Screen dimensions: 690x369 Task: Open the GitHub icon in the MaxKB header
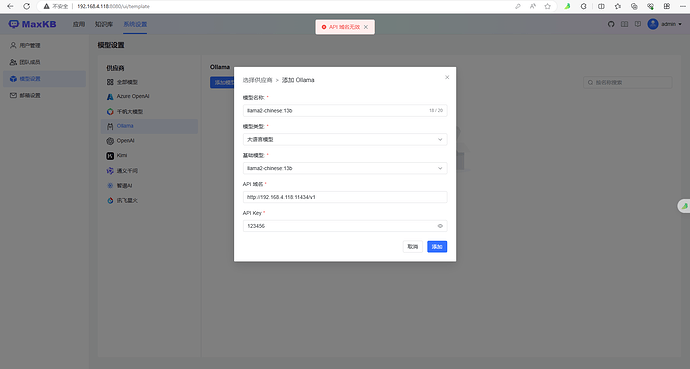click(x=611, y=24)
